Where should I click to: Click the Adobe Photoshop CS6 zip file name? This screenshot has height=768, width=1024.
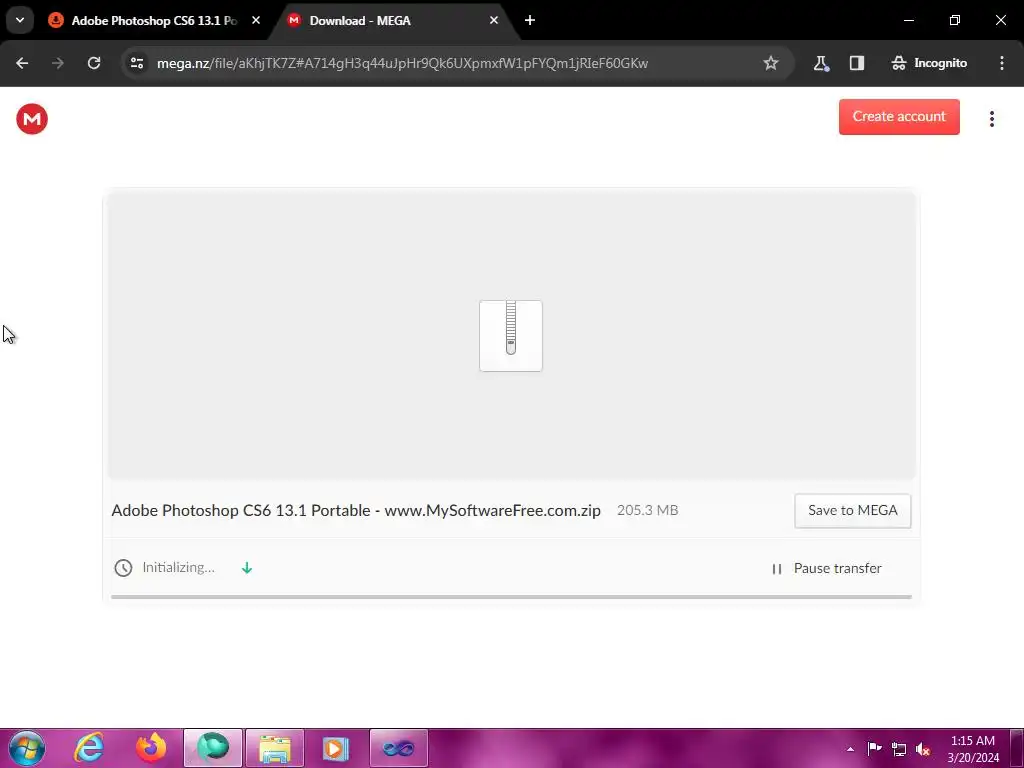click(x=356, y=511)
